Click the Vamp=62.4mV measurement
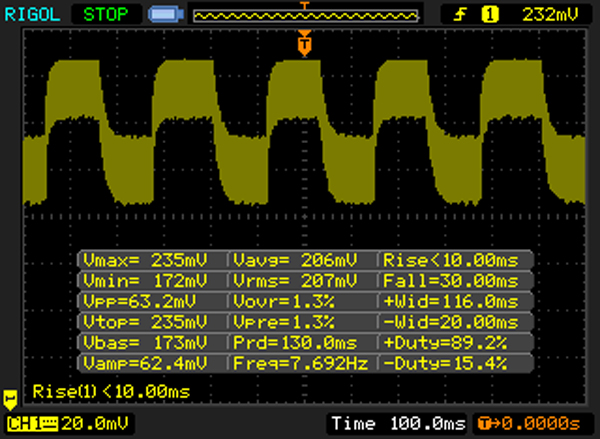The image size is (600, 439). pos(145,363)
